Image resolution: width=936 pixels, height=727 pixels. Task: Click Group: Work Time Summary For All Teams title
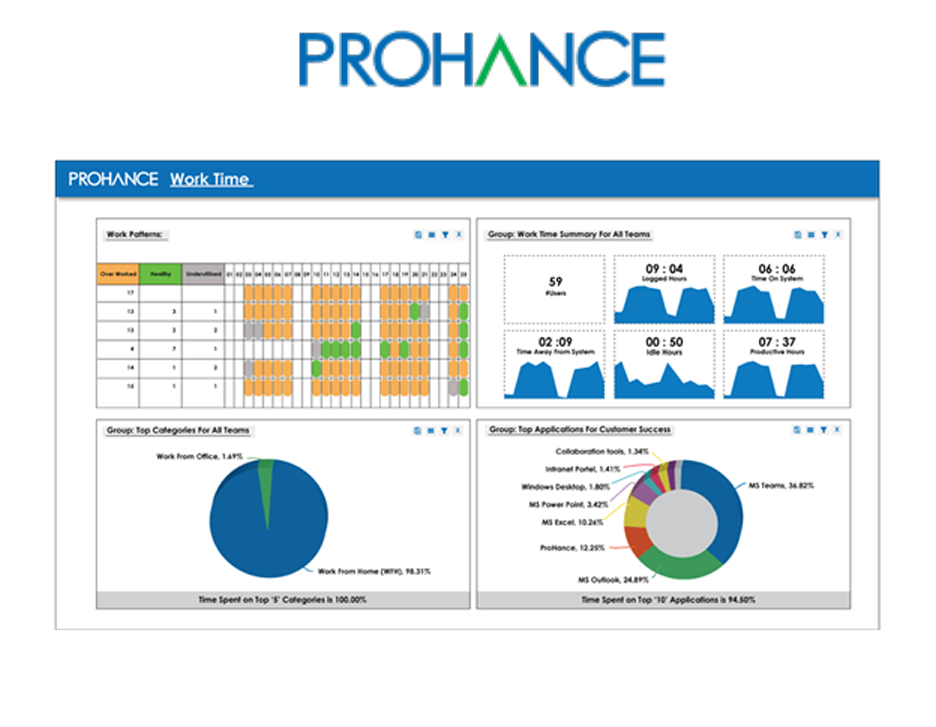pyautogui.click(x=569, y=235)
